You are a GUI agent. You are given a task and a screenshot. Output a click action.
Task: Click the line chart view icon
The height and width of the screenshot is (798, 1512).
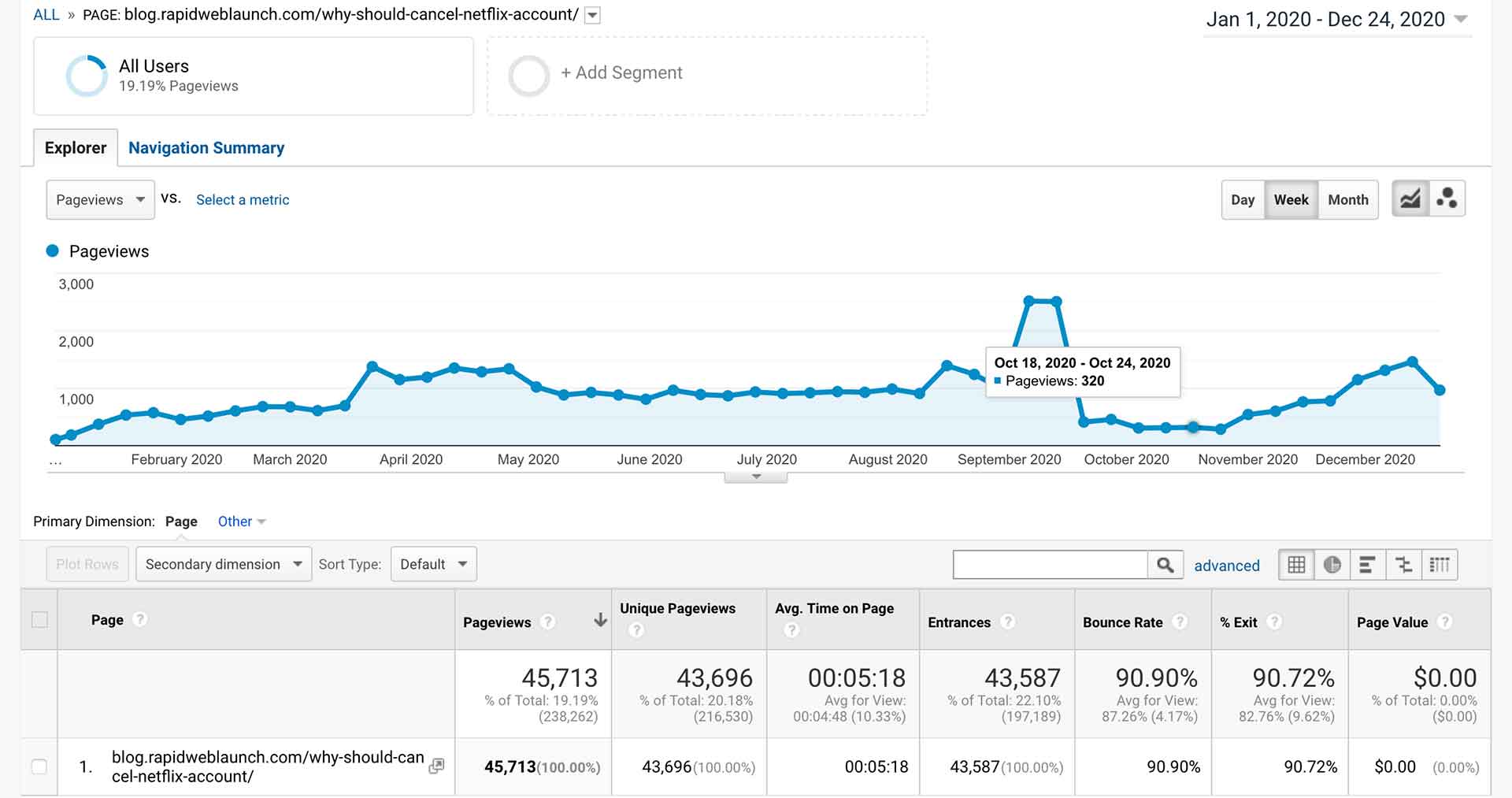click(x=1410, y=199)
